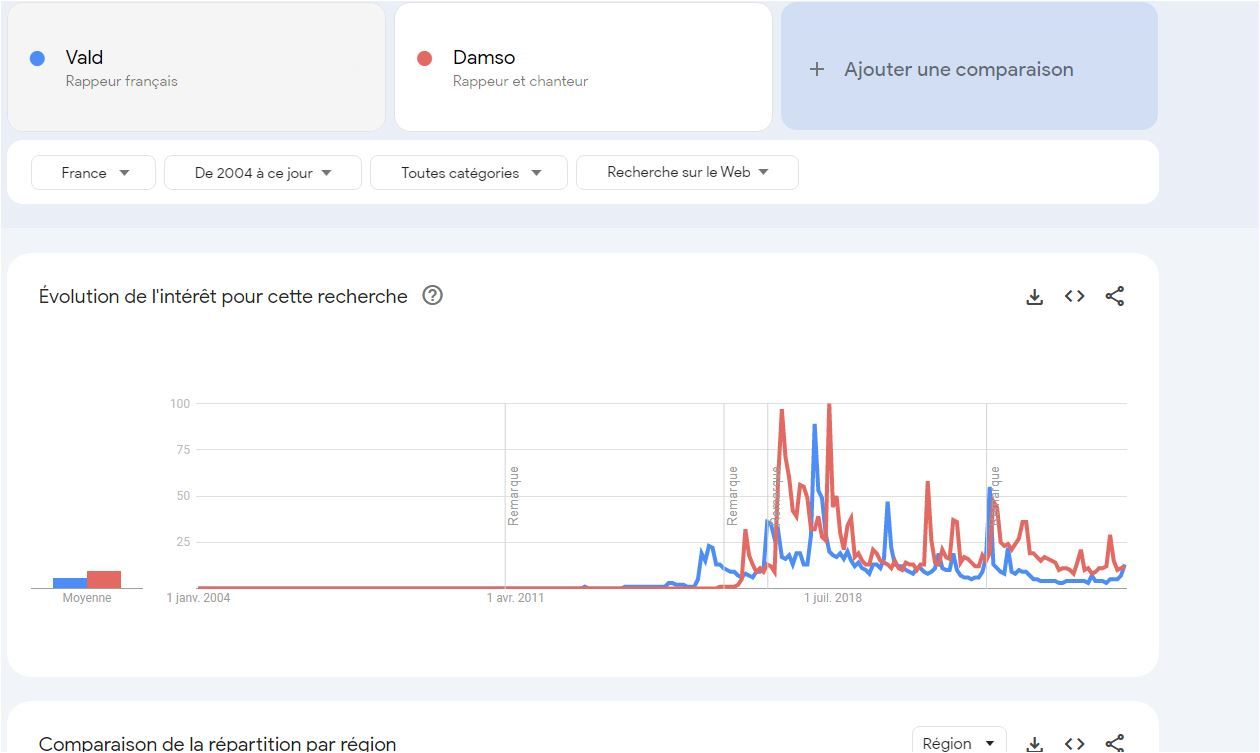Select the Damso search term card
The height and width of the screenshot is (753, 1260).
click(x=583, y=67)
